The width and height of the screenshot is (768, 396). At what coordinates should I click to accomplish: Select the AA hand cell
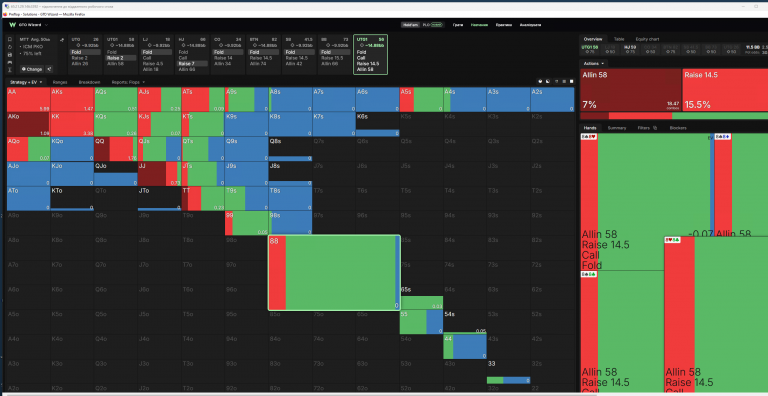point(28,99)
